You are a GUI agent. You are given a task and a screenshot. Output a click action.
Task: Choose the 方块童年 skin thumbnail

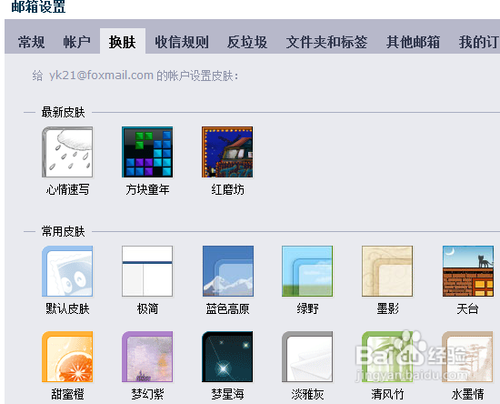pyautogui.click(x=147, y=152)
